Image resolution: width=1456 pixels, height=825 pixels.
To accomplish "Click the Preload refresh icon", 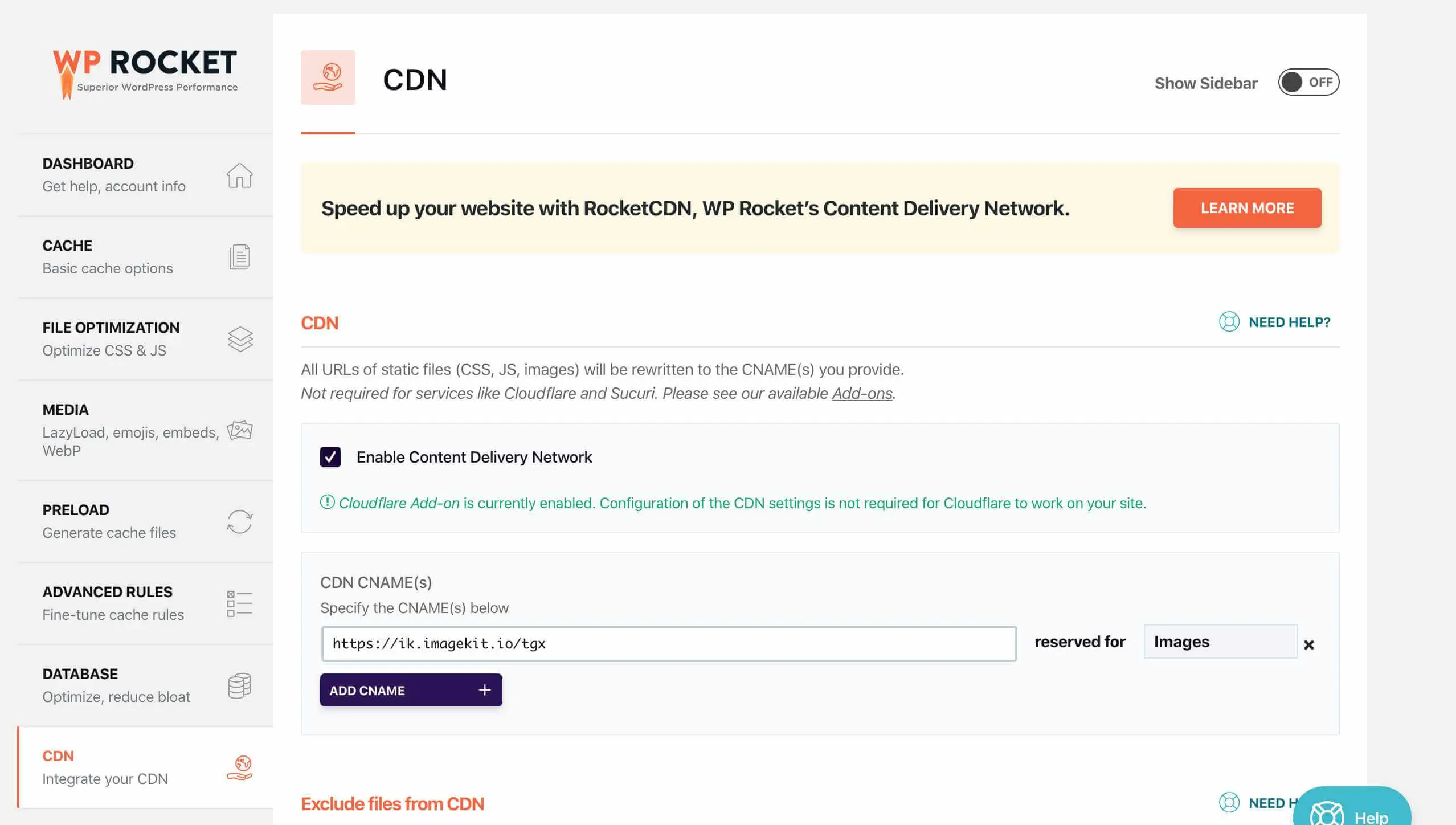I will [239, 522].
